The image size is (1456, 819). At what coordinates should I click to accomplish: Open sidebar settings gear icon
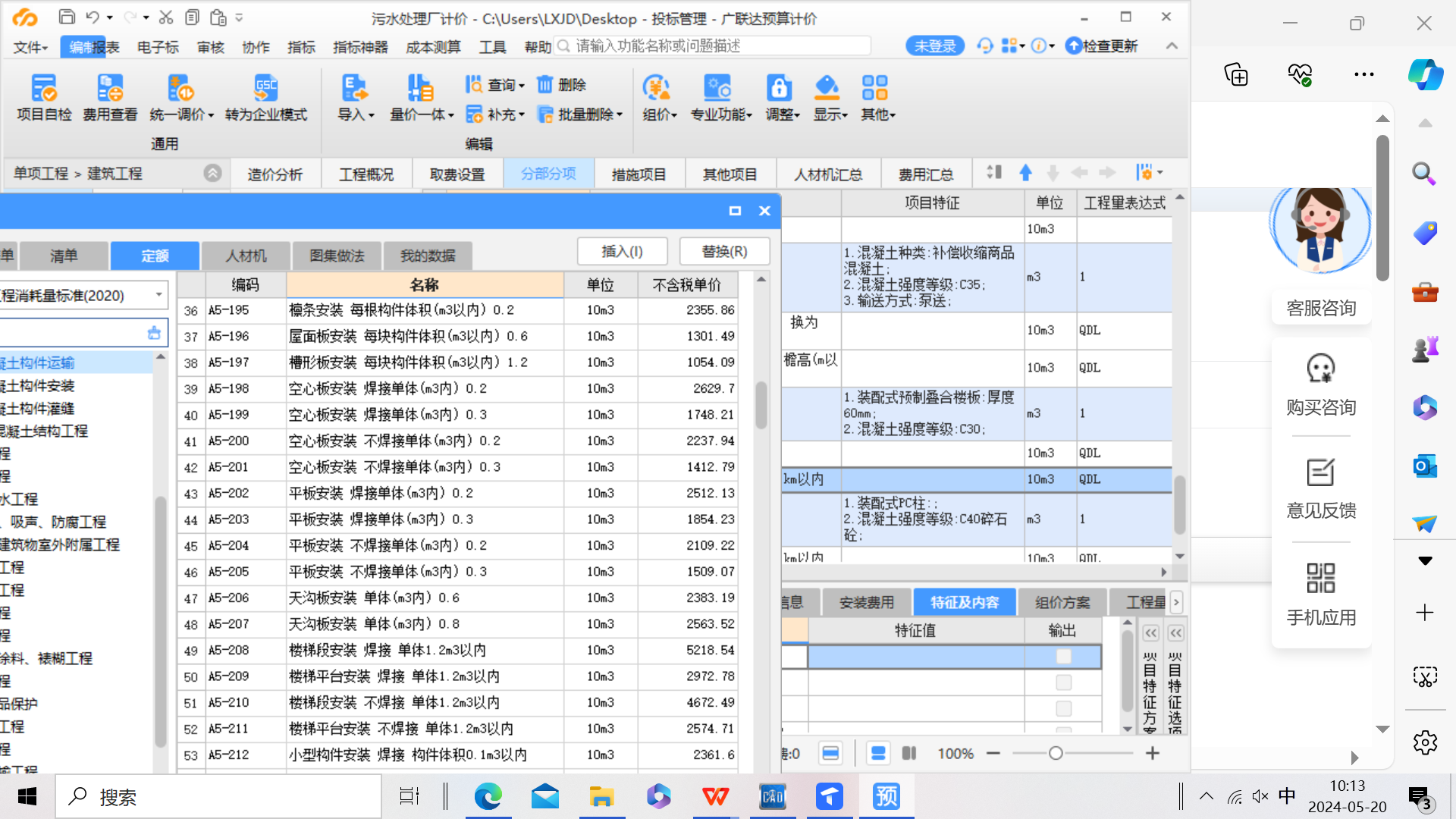click(x=1425, y=742)
